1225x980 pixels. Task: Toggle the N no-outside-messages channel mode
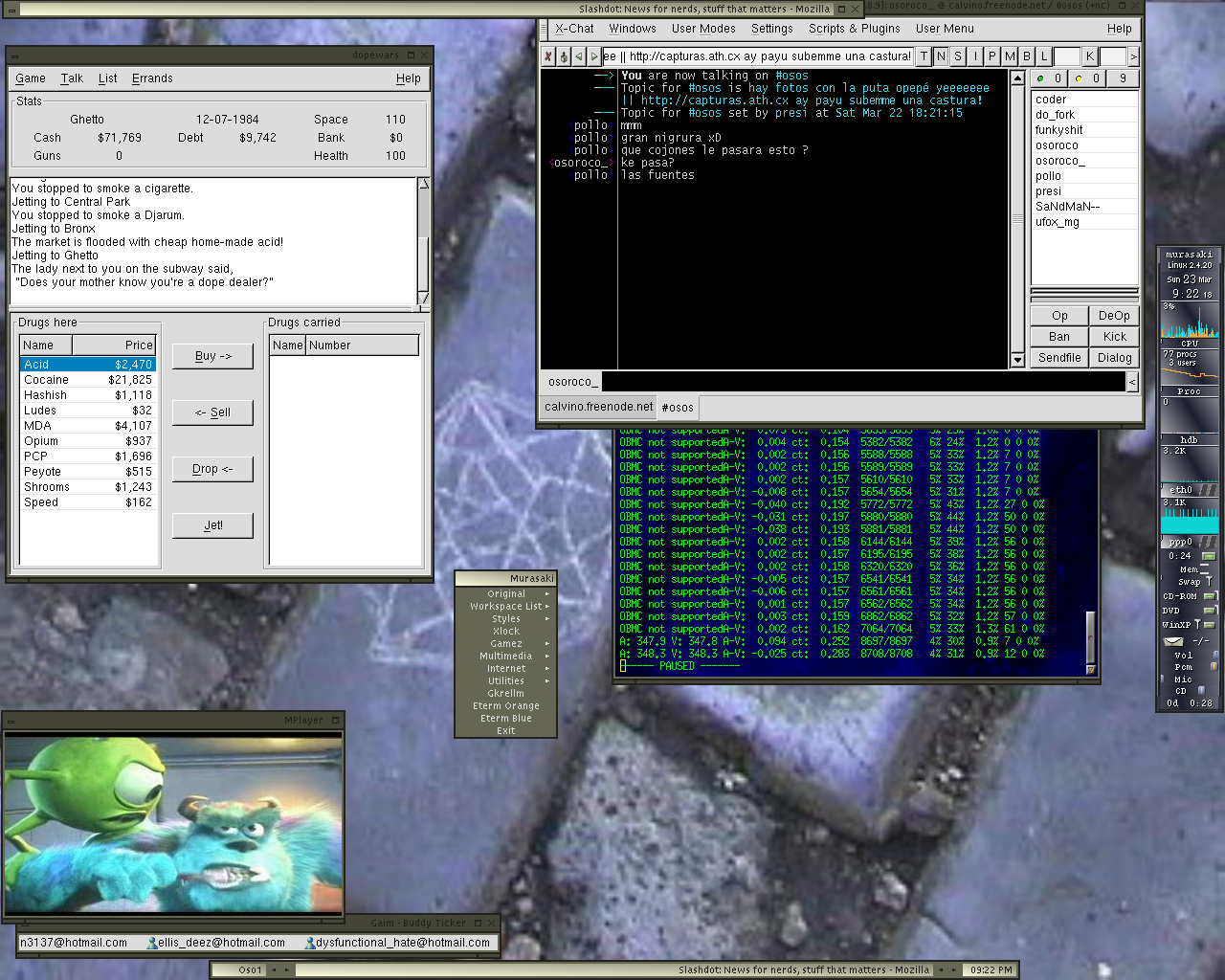941,56
